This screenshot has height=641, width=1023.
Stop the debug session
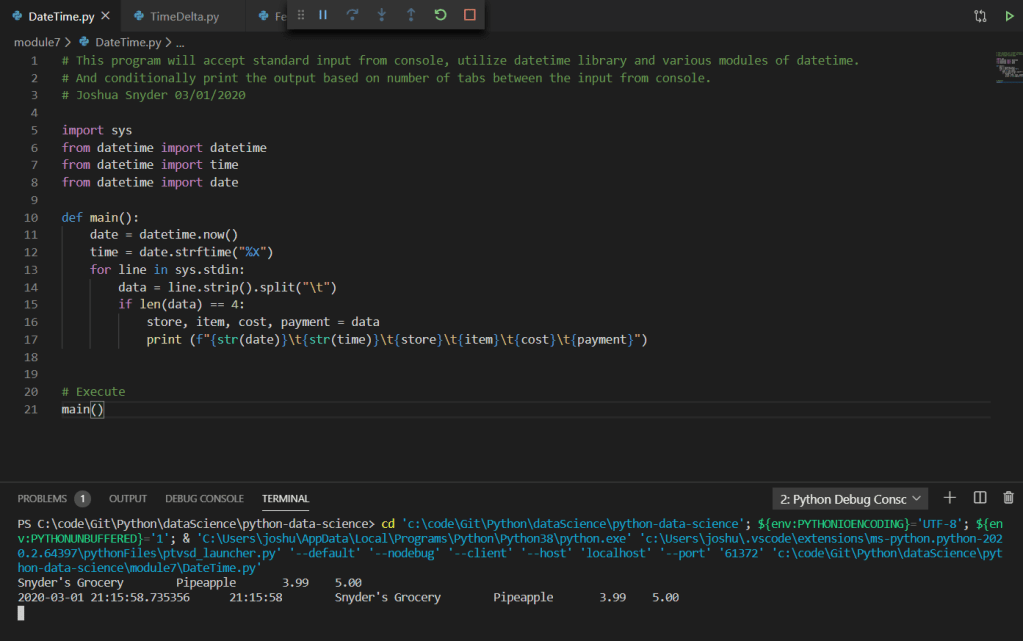point(470,15)
